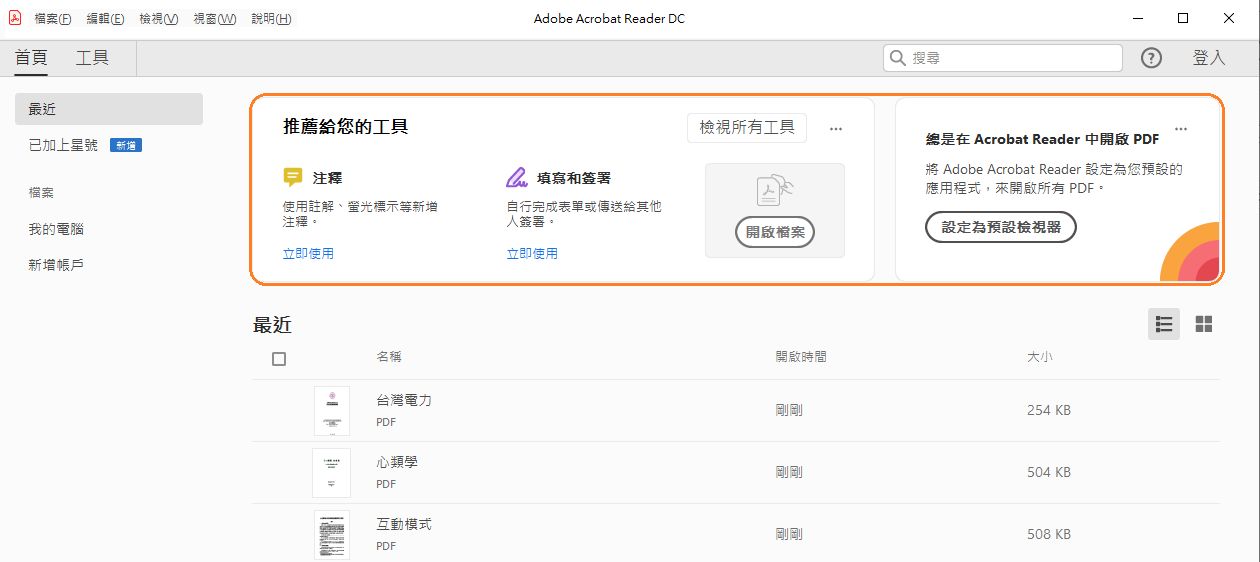This screenshot has height=562, width=1260.
Task: Open more options on default PDF card
Action: coord(1181,129)
